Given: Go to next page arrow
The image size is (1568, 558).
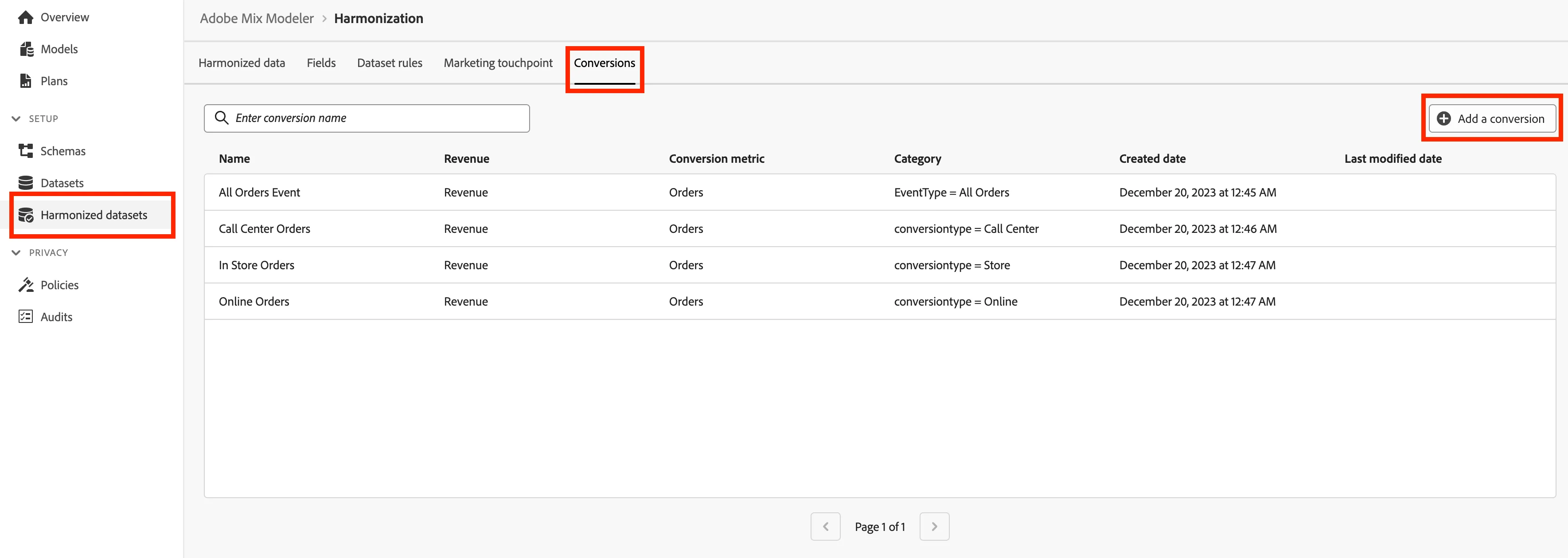Looking at the screenshot, I should (x=934, y=527).
